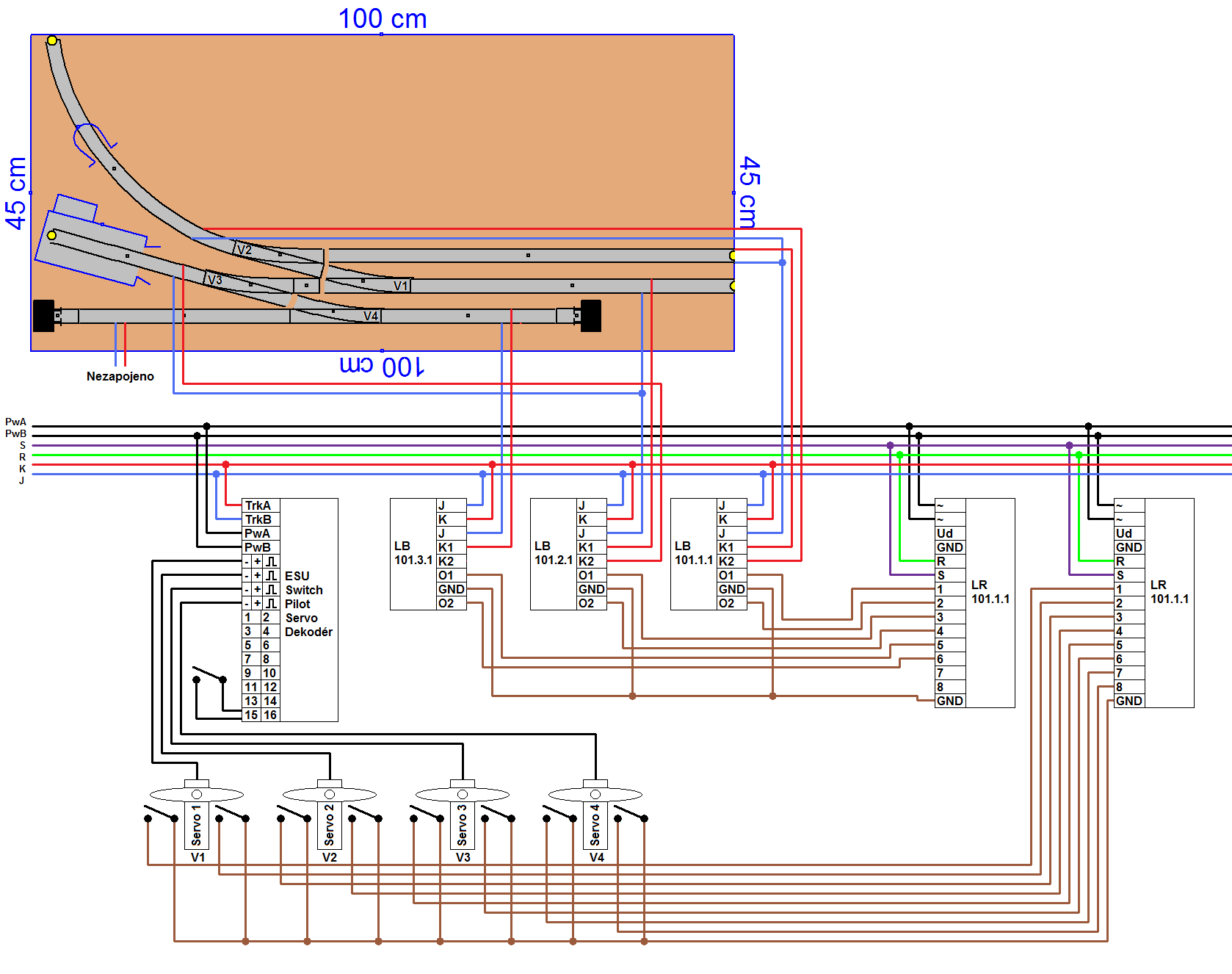Click the ESU Switch Pilot Servo Dekodér label
The image size is (1232, 974).
tap(308, 604)
